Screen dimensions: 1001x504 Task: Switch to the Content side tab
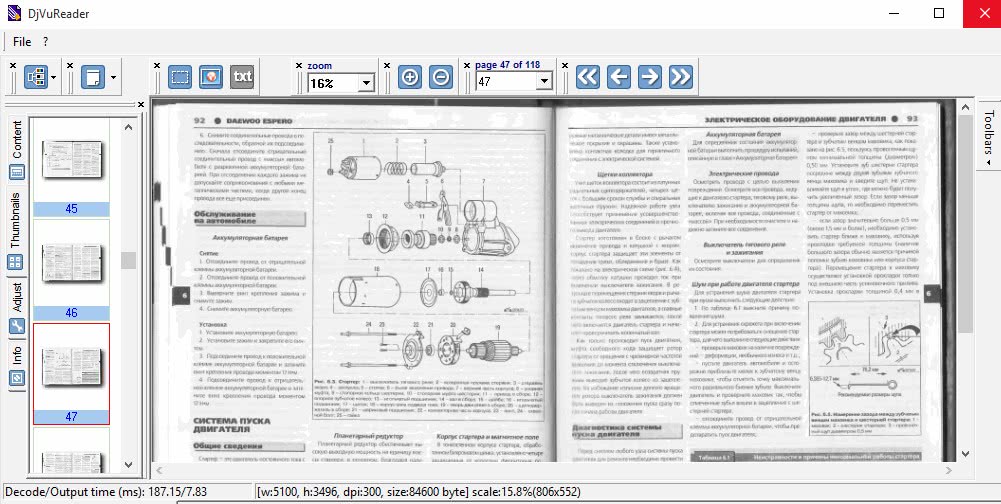pyautogui.click(x=17, y=140)
